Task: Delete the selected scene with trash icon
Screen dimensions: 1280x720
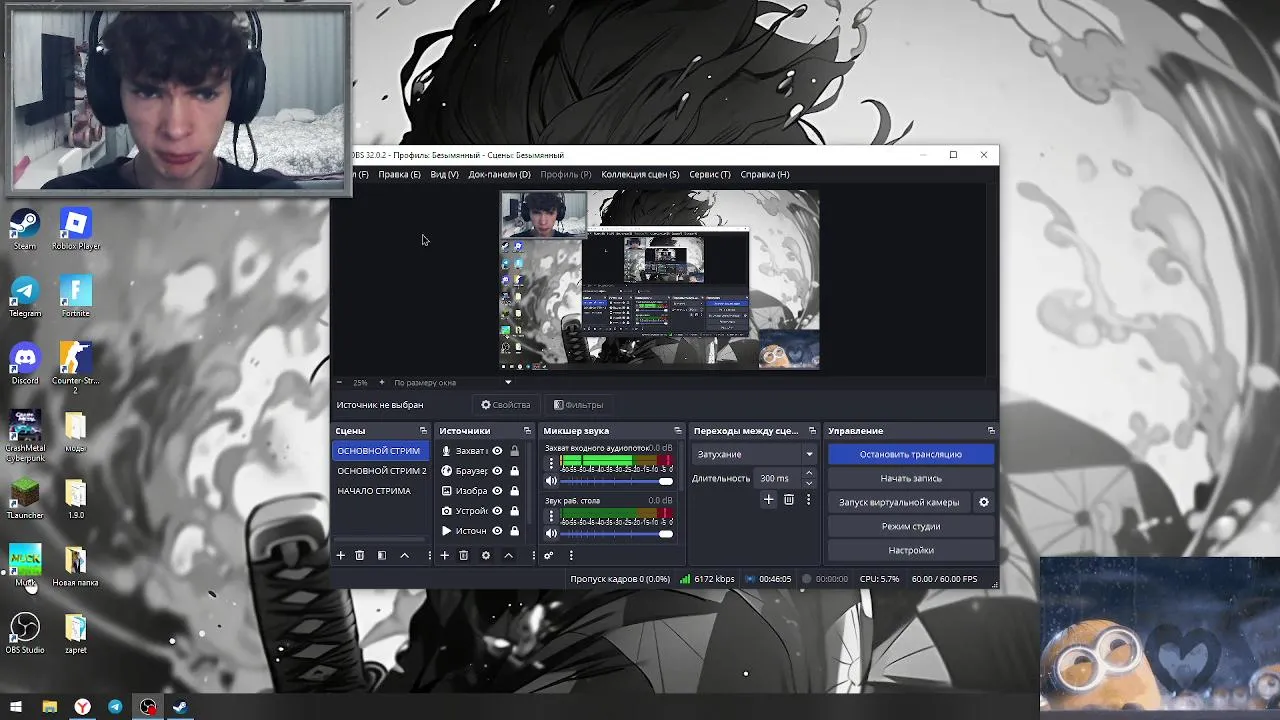Action: point(360,555)
